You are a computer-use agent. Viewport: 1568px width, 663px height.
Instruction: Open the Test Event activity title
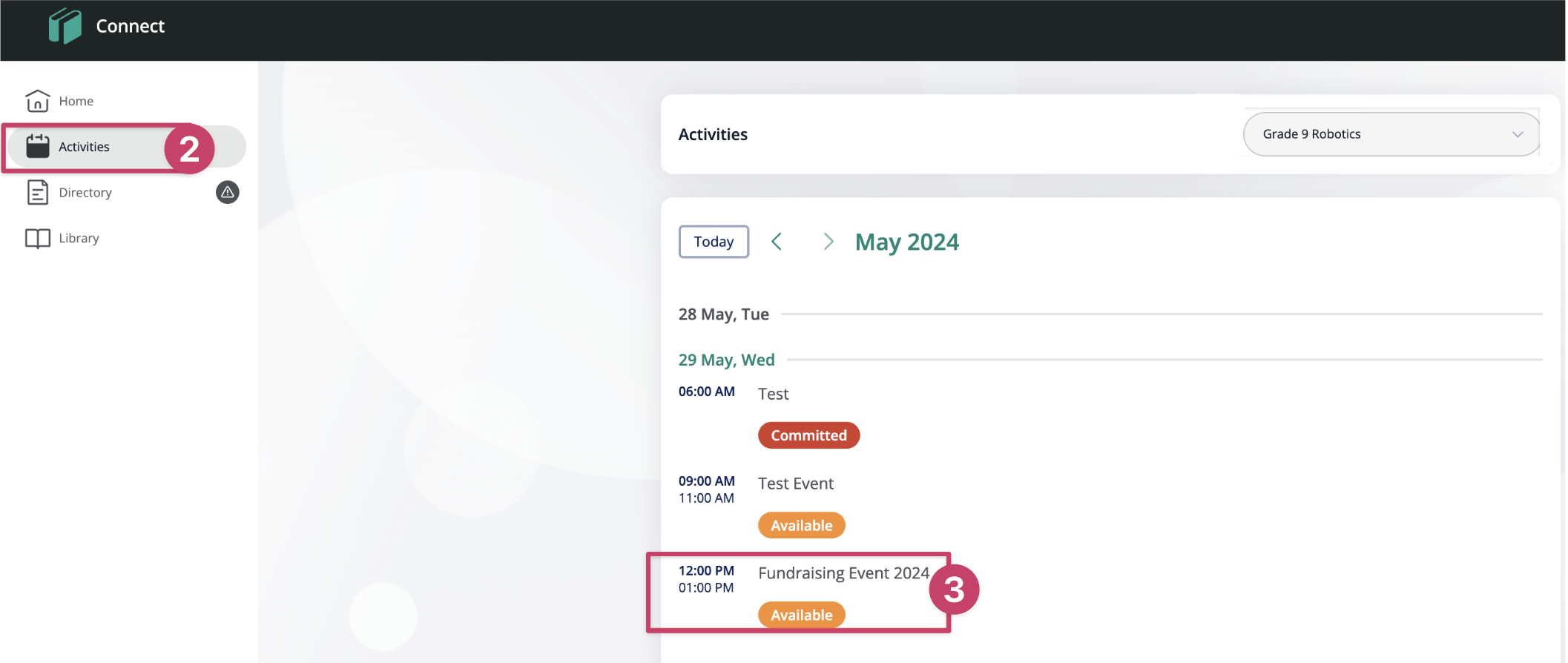[795, 484]
